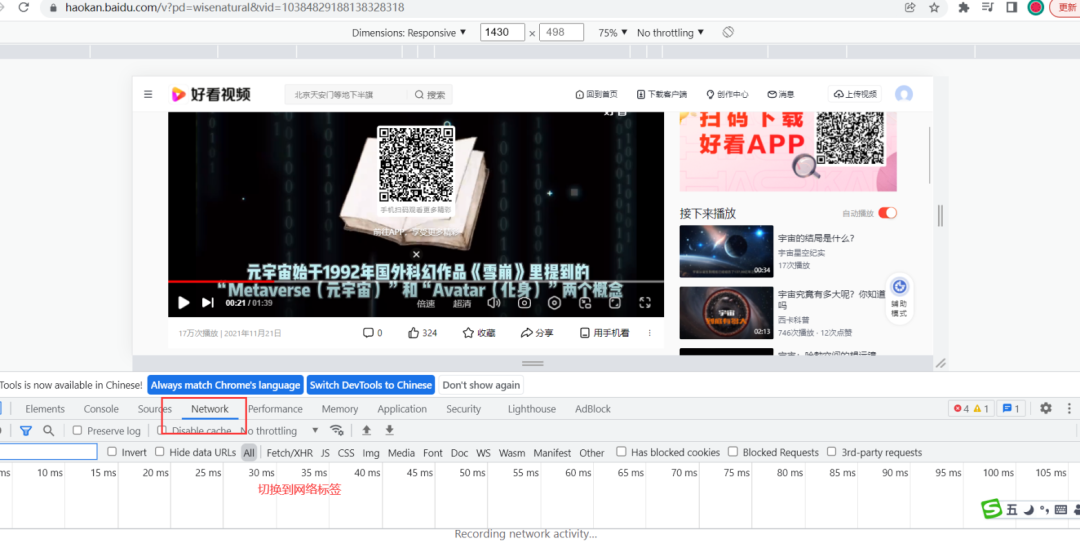Click the 搜索 search button
The height and width of the screenshot is (543, 1080).
tap(430, 94)
